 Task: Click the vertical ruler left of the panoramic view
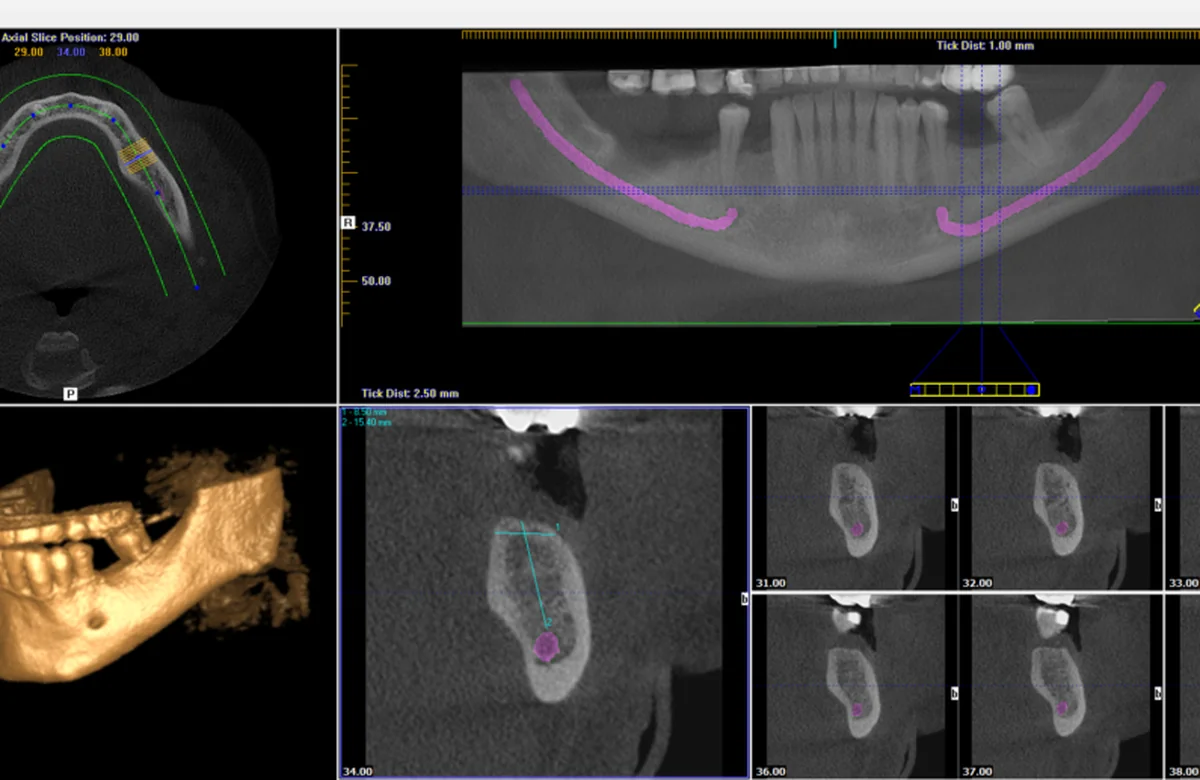point(348,195)
